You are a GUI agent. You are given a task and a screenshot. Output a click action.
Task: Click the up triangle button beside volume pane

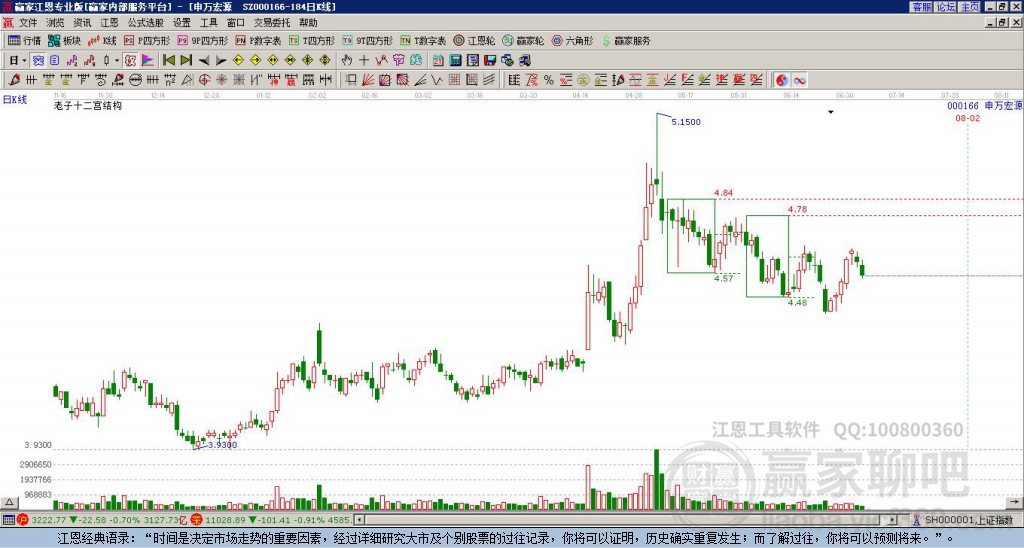(8, 502)
